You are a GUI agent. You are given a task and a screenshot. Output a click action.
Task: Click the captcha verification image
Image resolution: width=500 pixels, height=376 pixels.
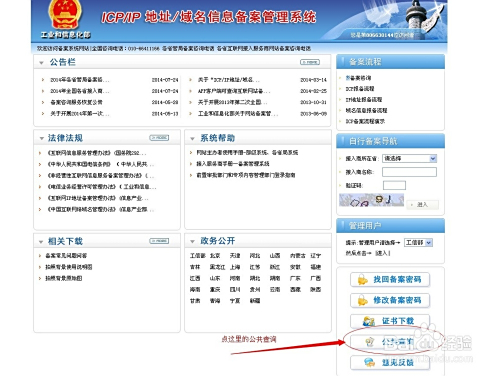(371, 200)
